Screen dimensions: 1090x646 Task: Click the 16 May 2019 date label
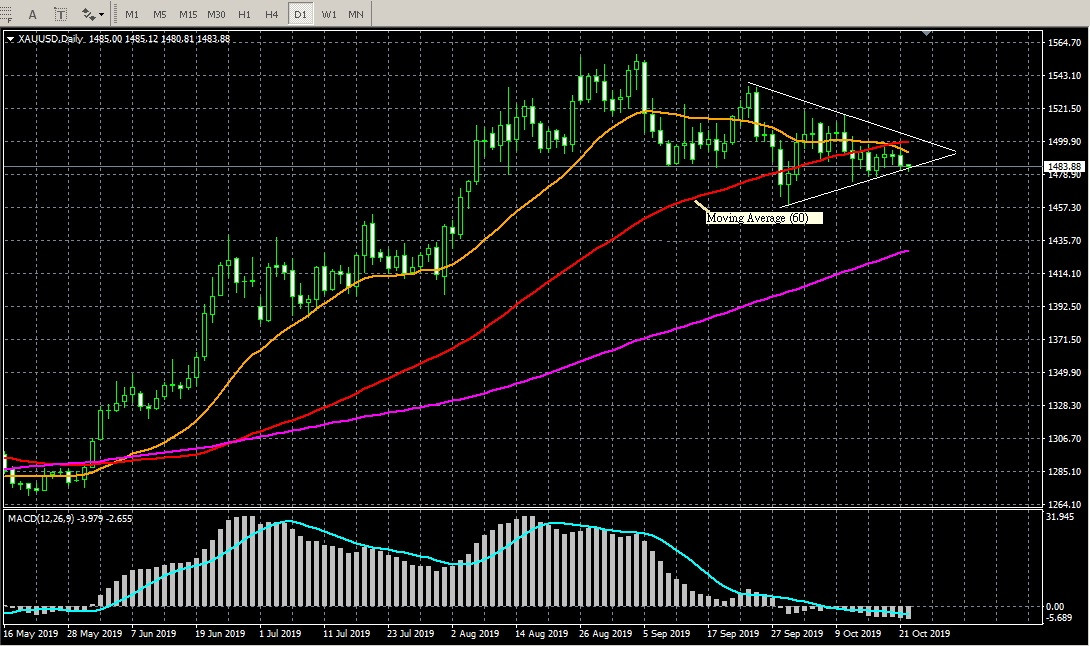pos(31,633)
